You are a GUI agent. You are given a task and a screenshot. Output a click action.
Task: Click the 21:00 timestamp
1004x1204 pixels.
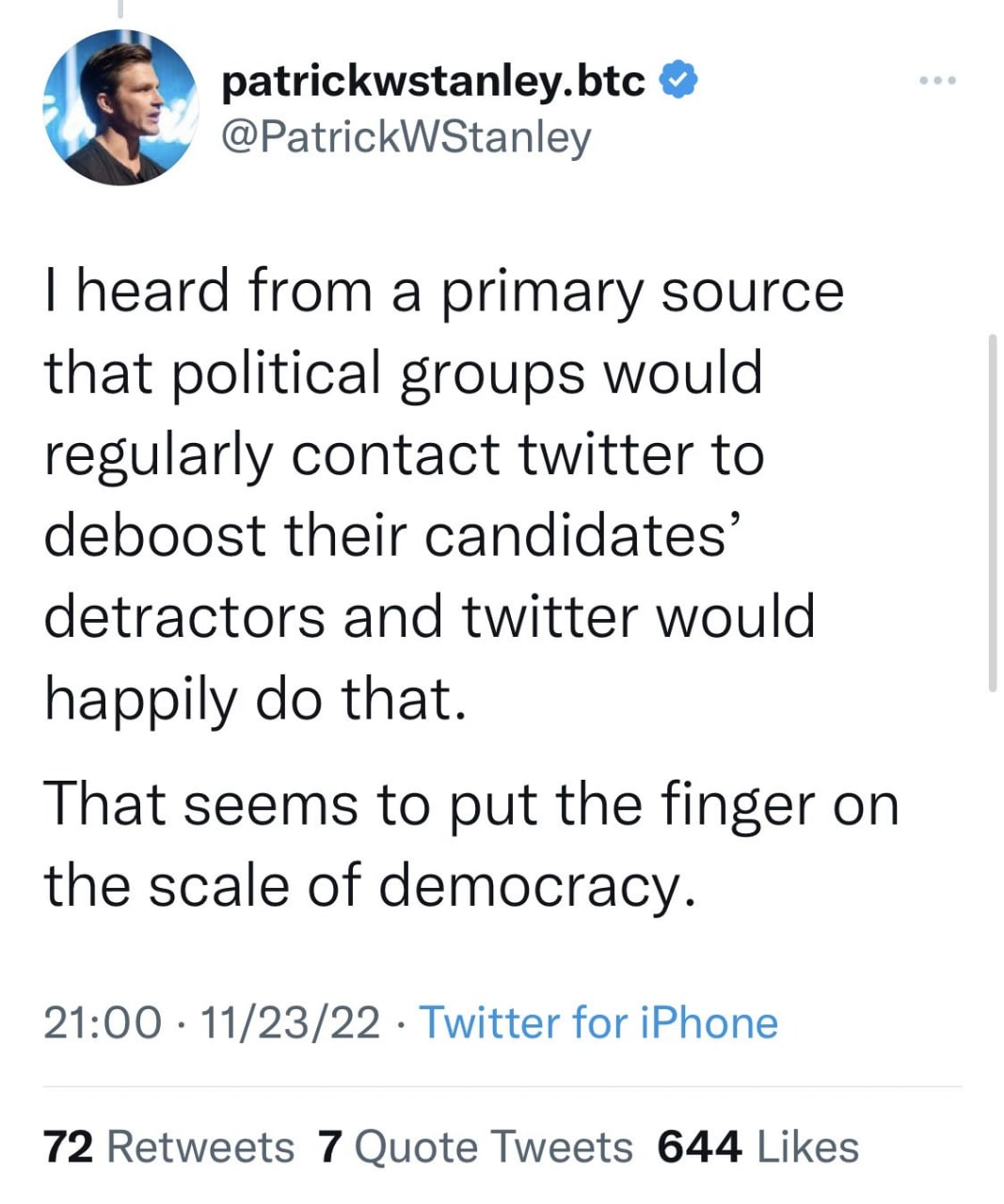click(103, 1022)
